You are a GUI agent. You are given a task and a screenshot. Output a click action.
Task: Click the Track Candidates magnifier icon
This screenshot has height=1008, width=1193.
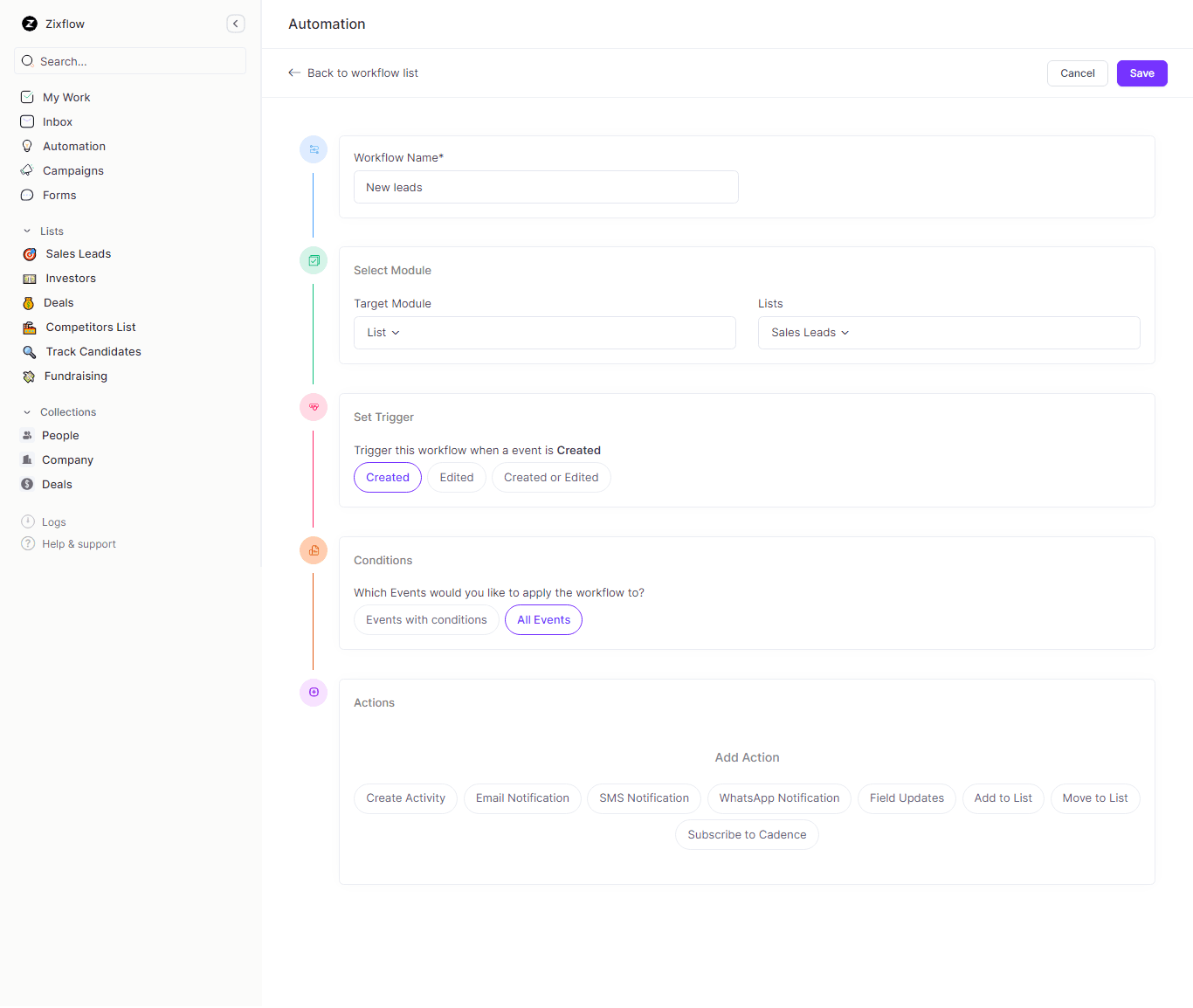(x=29, y=351)
